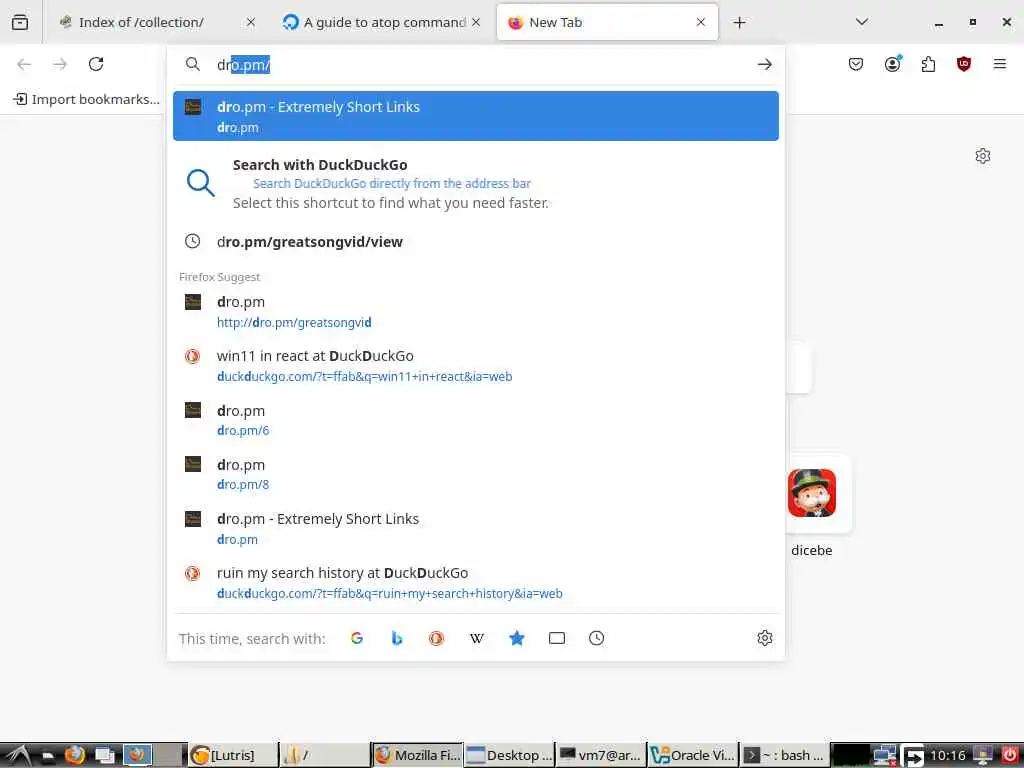1024x768 pixels.
Task: Open the Firefox account icon
Action: pos(893,64)
